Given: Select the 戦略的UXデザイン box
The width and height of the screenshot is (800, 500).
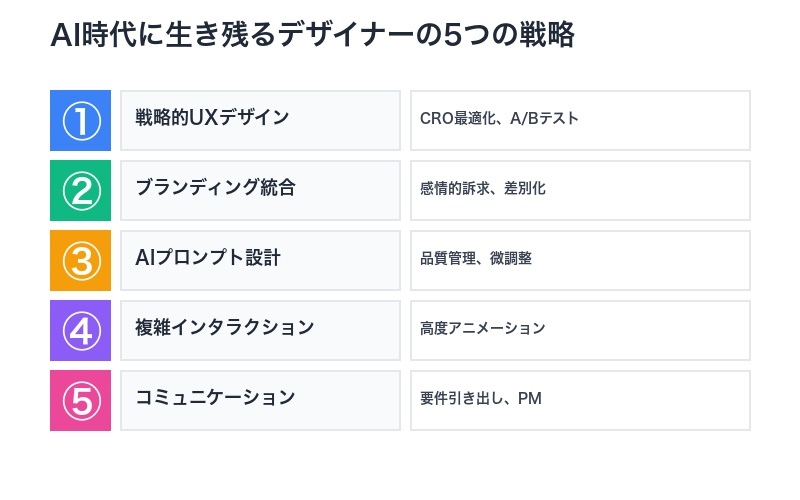Looking at the screenshot, I should click(x=260, y=120).
